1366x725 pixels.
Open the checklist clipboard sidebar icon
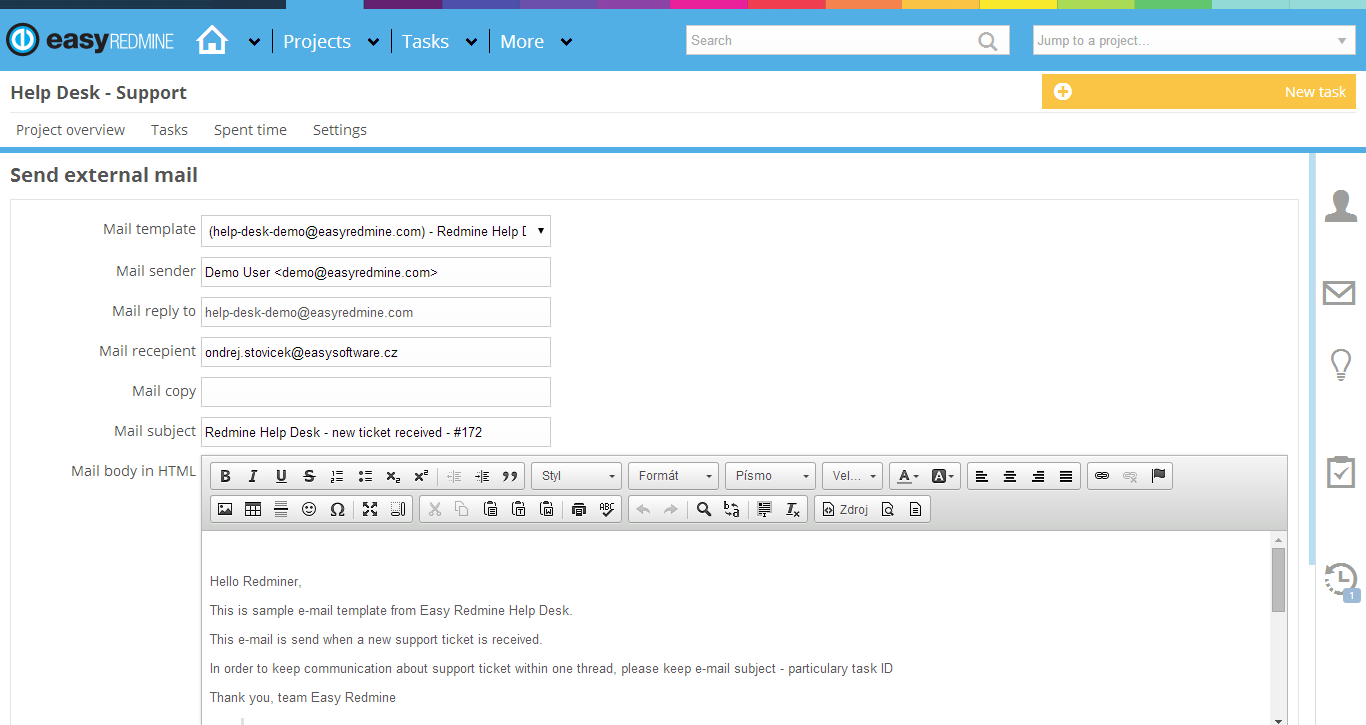[1340, 472]
